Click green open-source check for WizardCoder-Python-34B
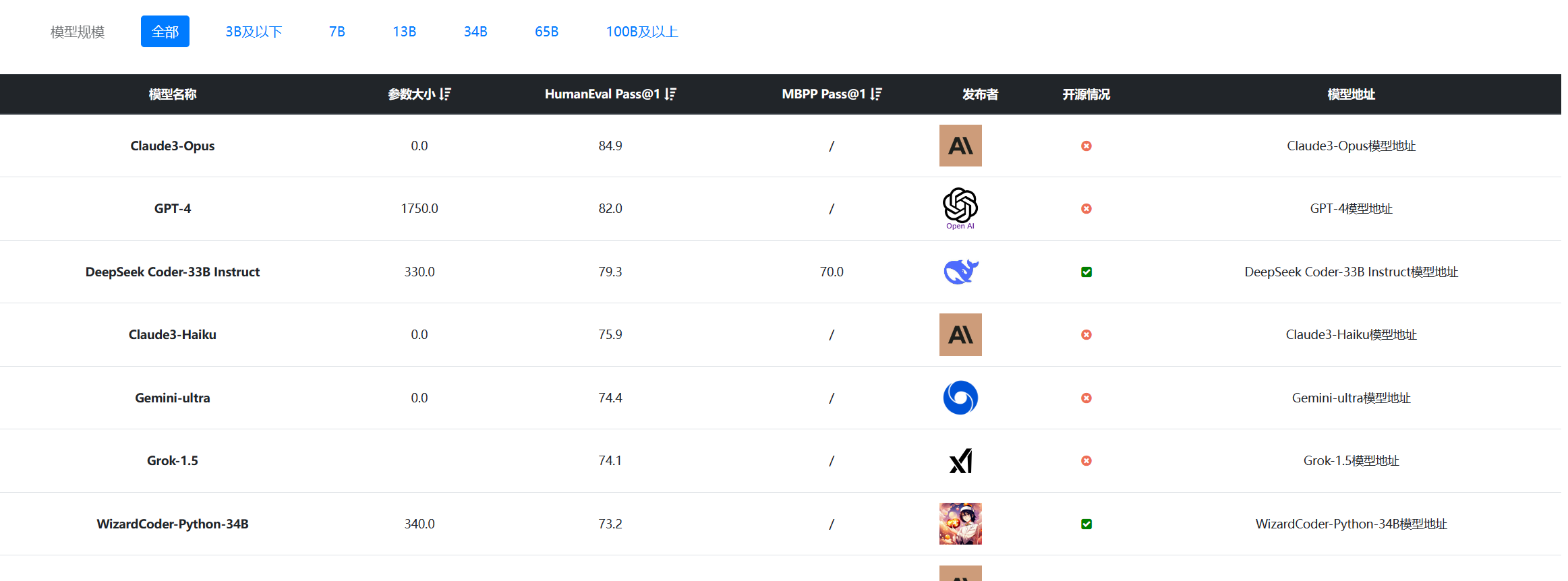The width and height of the screenshot is (1568, 581). [x=1086, y=524]
